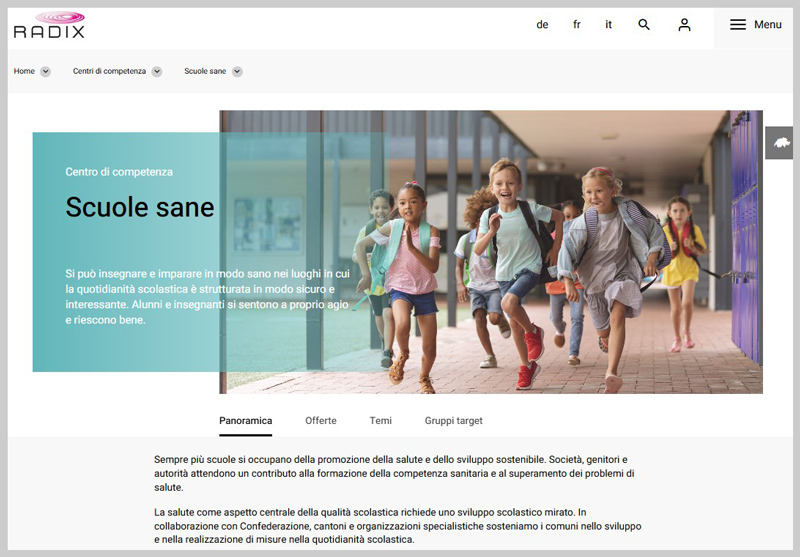This screenshot has height=557, width=800.
Task: Switch language to German (de)
Action: tap(542, 25)
